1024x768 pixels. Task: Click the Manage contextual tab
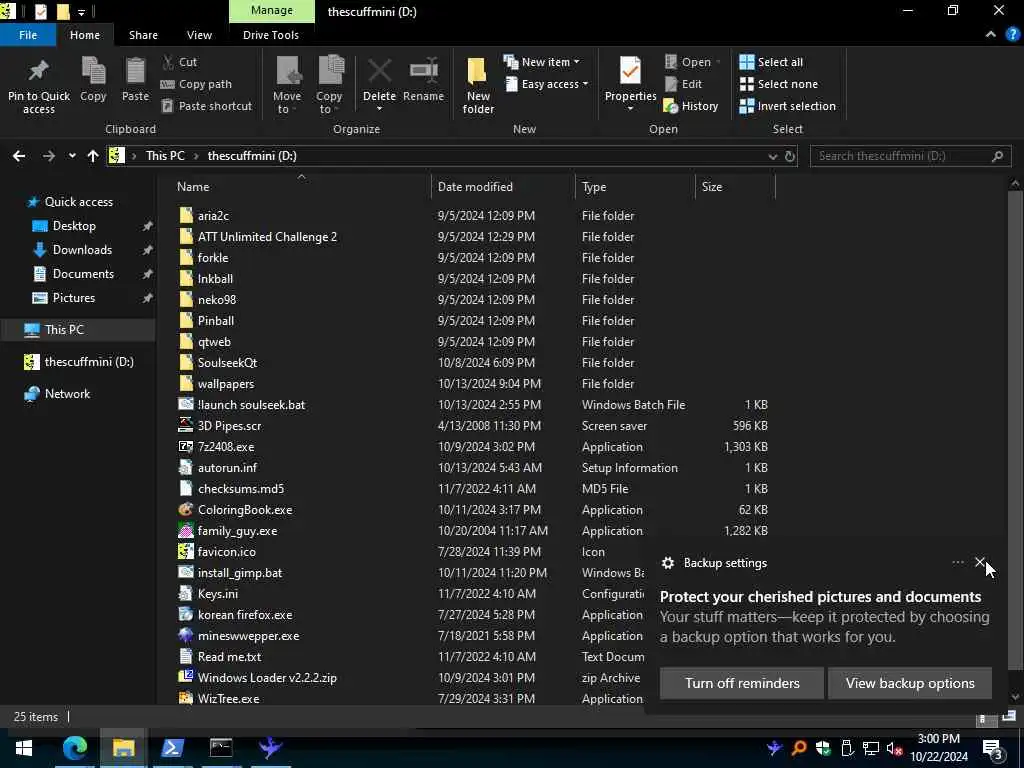click(272, 11)
